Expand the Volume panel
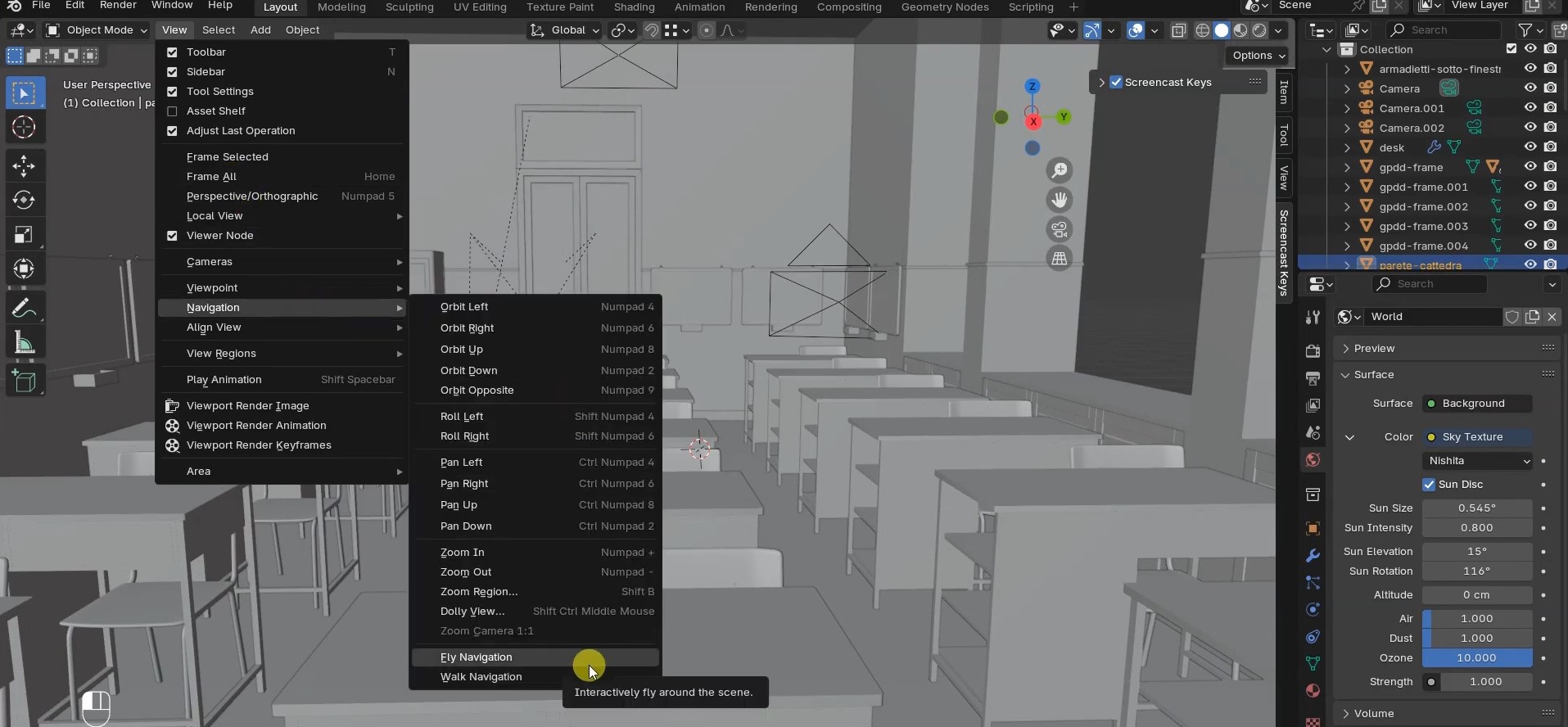The image size is (1568, 727). click(1373, 713)
